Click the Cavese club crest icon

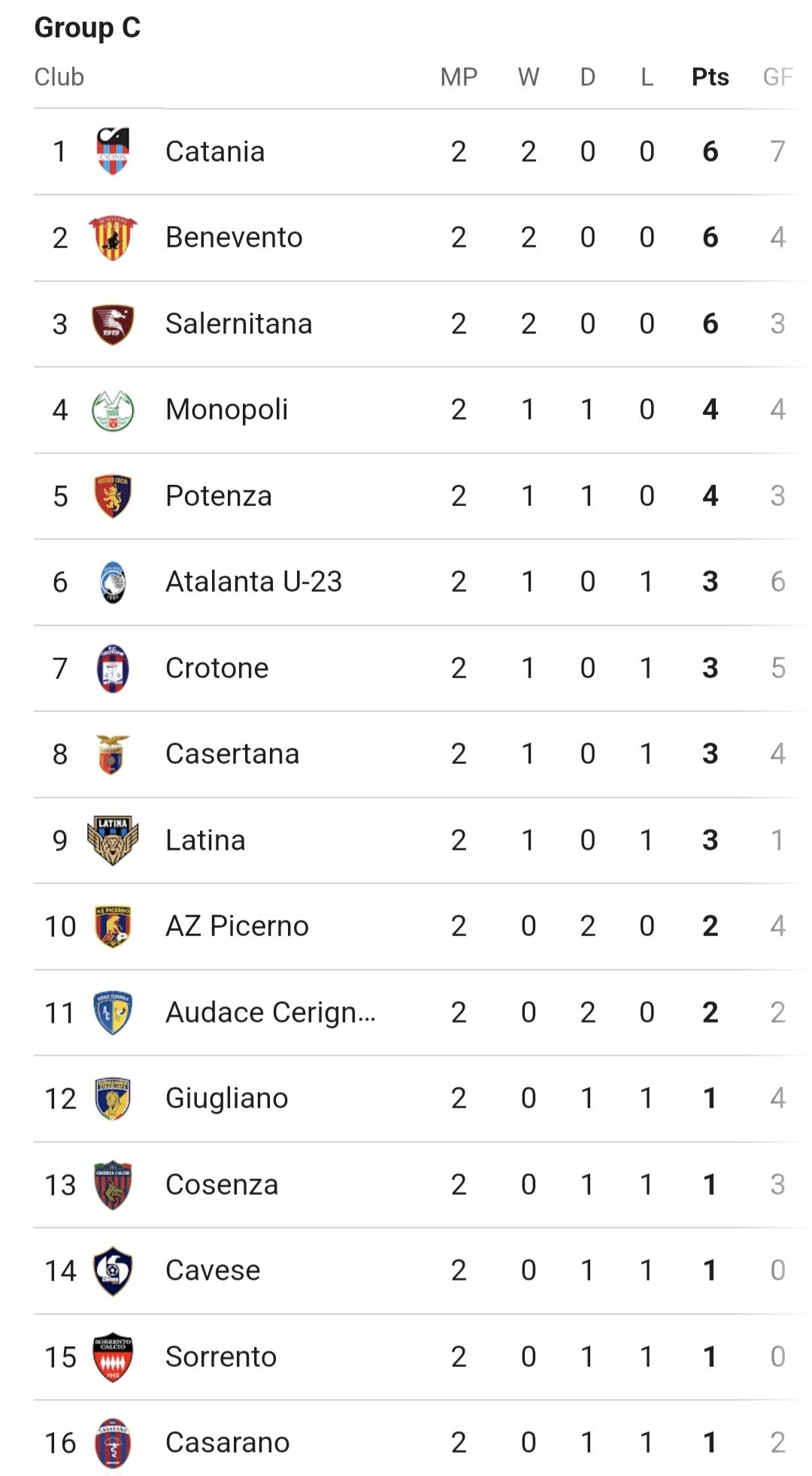pos(113,1271)
